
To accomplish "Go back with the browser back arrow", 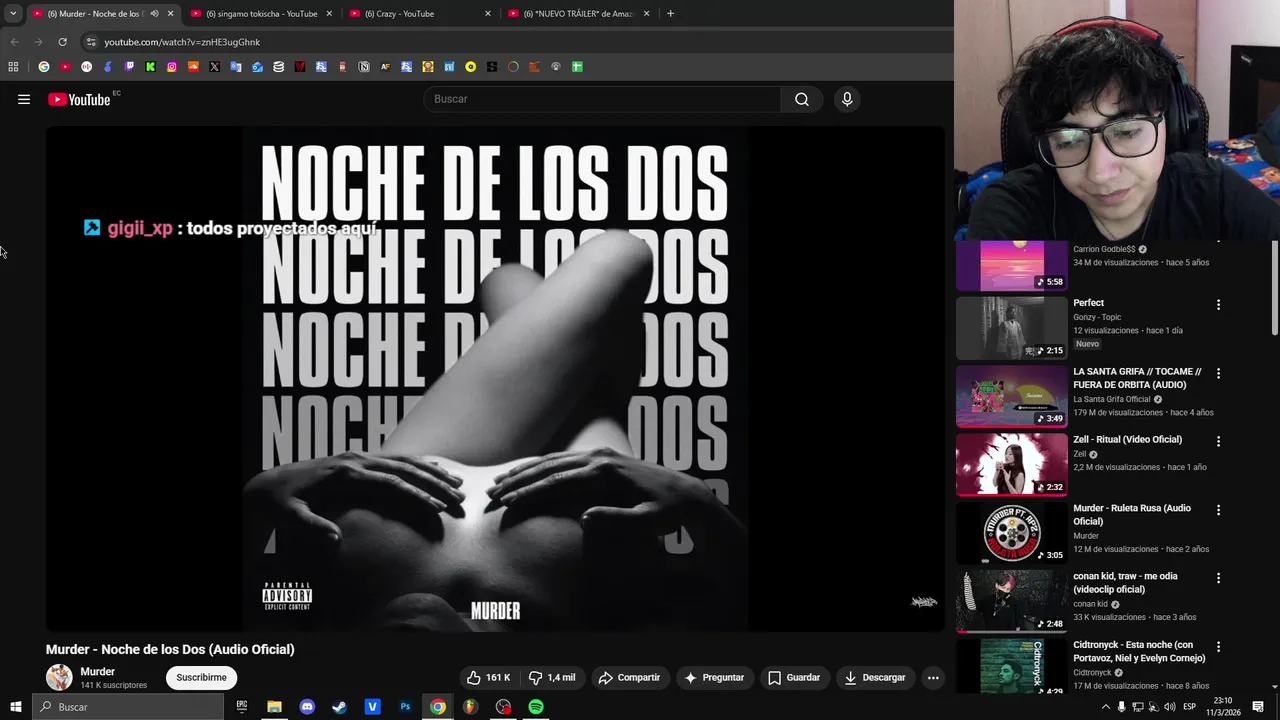I will point(14,42).
